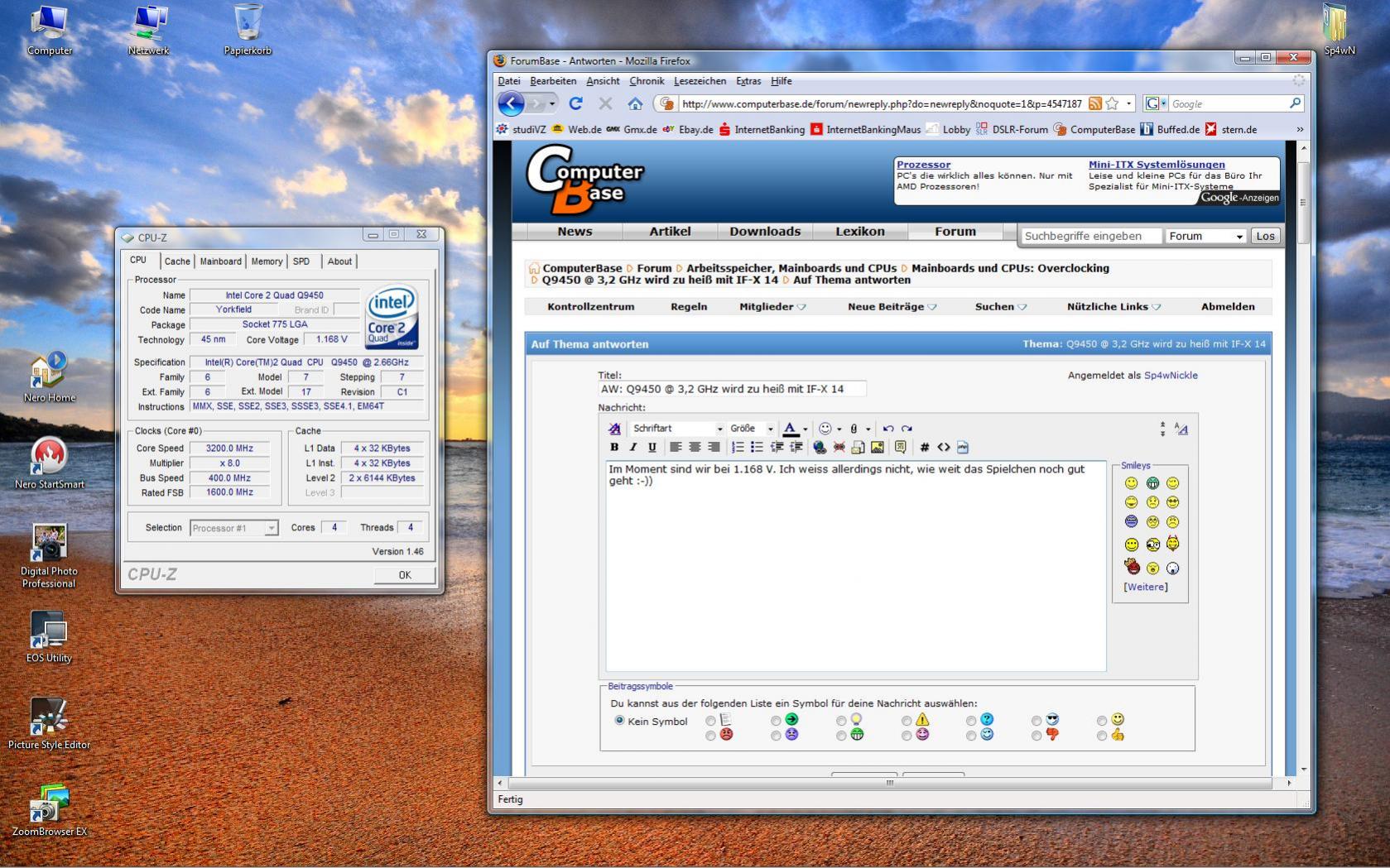The height and width of the screenshot is (868, 1390).
Task: Remove link with the unlink icon
Action: tap(839, 448)
